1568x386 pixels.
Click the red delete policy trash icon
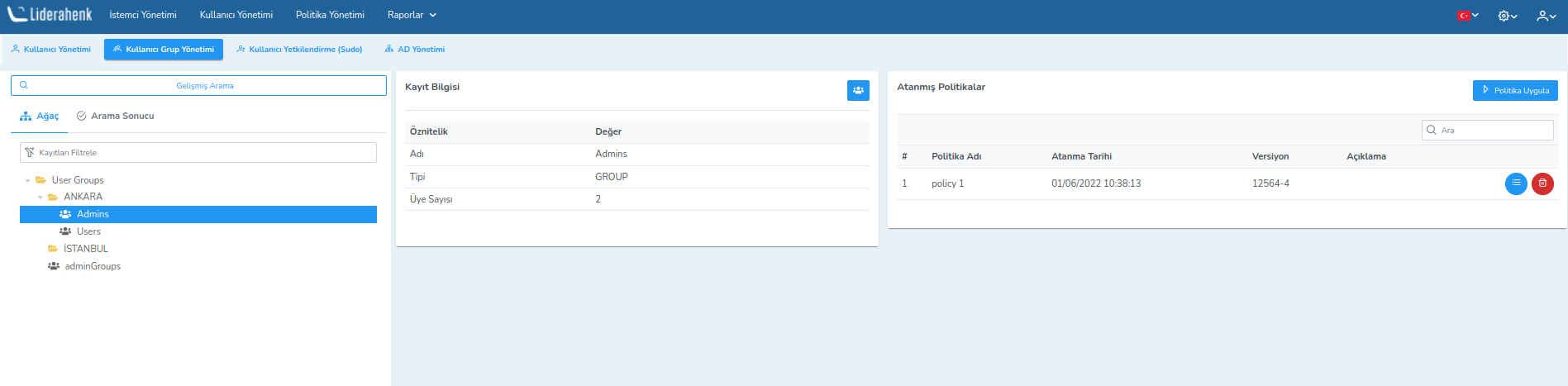click(x=1542, y=183)
